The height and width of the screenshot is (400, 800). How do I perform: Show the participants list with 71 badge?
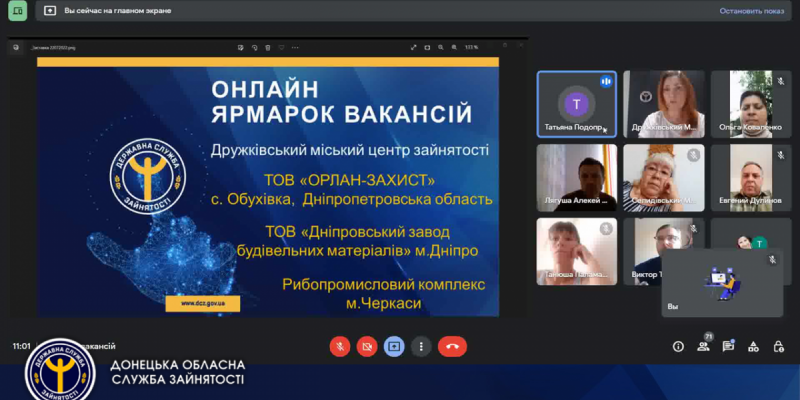704,346
